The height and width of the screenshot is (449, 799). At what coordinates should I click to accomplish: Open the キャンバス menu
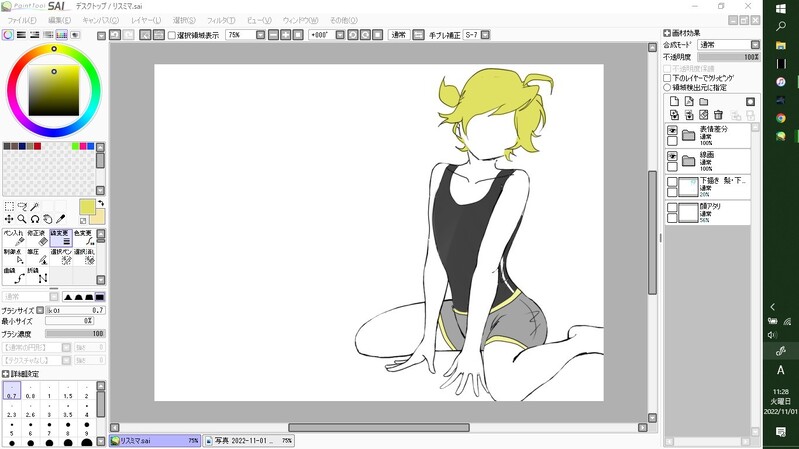(101, 20)
